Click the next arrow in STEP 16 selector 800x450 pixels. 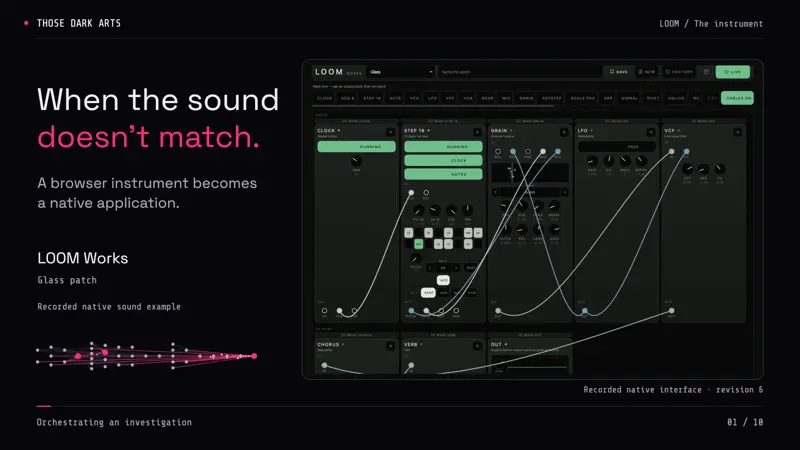[x=456, y=267]
